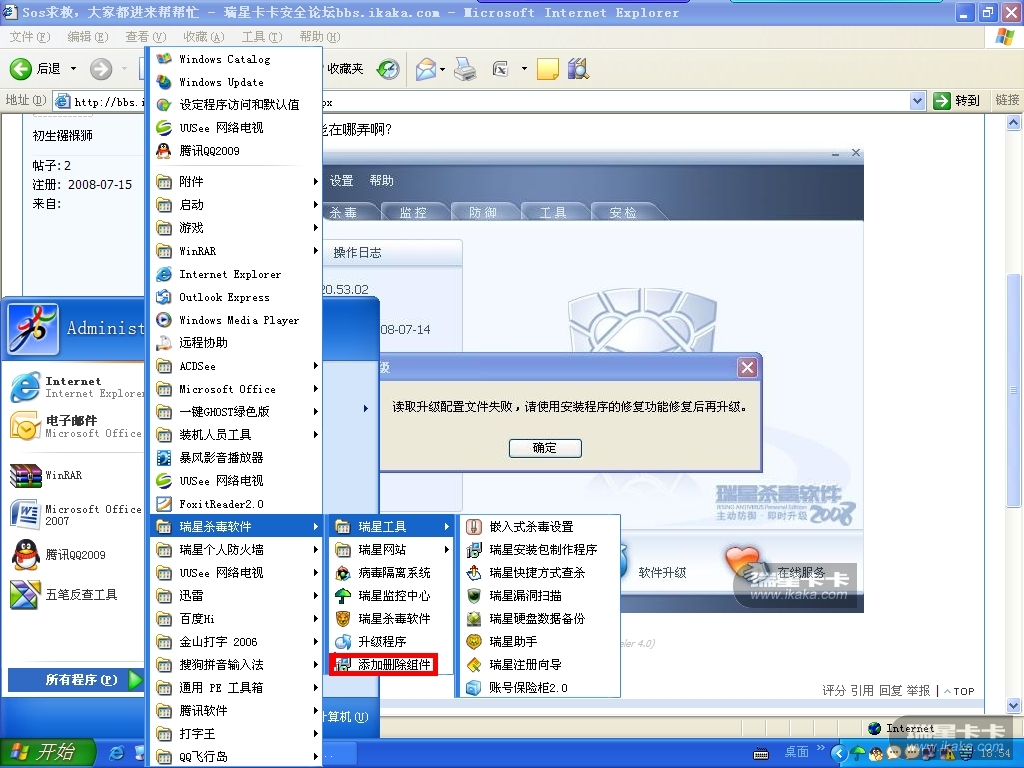The width and height of the screenshot is (1024, 768).
Task: Click the printer icon in IE toolbar
Action: point(465,69)
